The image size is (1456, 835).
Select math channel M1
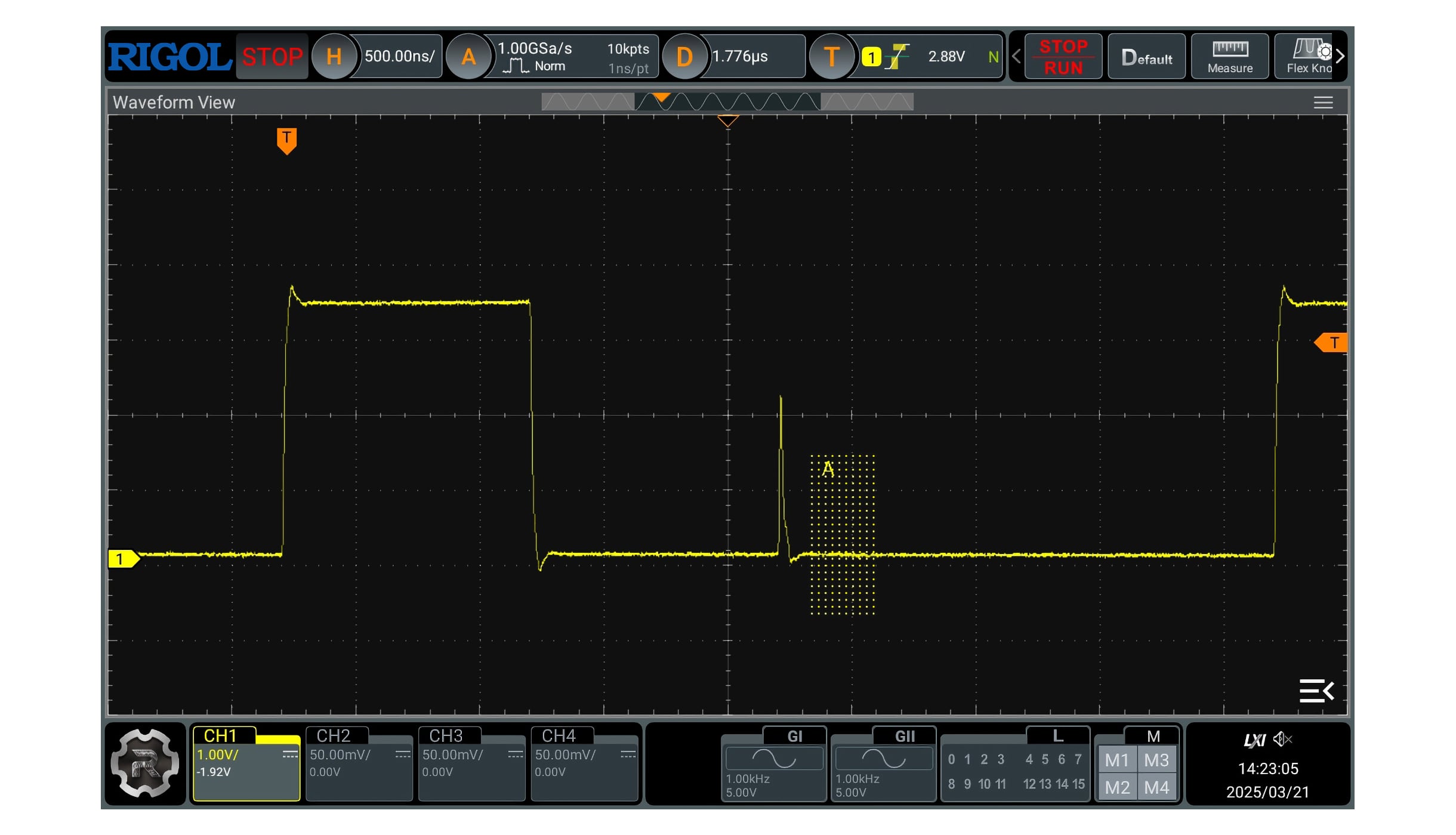[1117, 760]
